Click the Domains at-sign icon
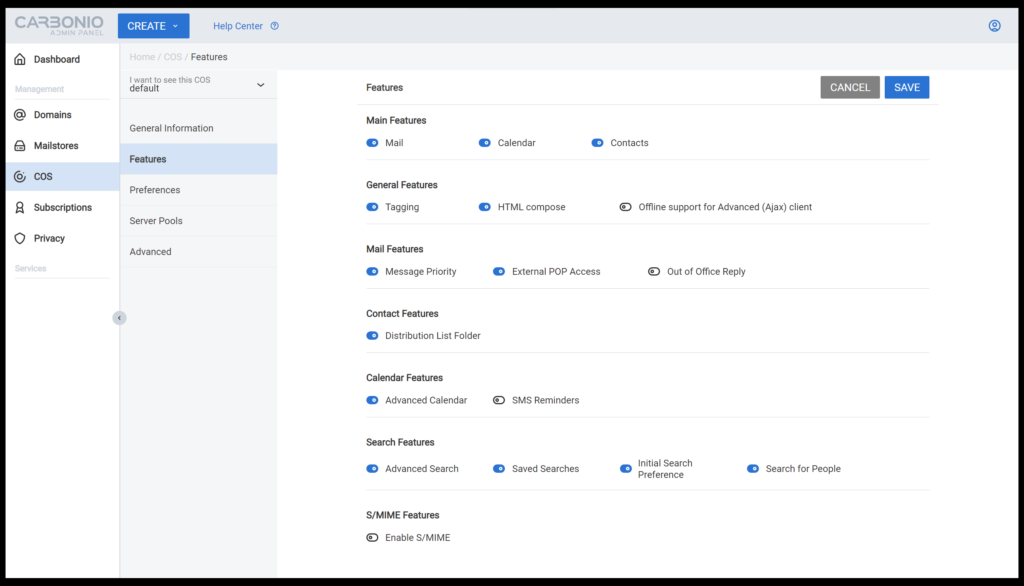1024x586 pixels. (20, 115)
